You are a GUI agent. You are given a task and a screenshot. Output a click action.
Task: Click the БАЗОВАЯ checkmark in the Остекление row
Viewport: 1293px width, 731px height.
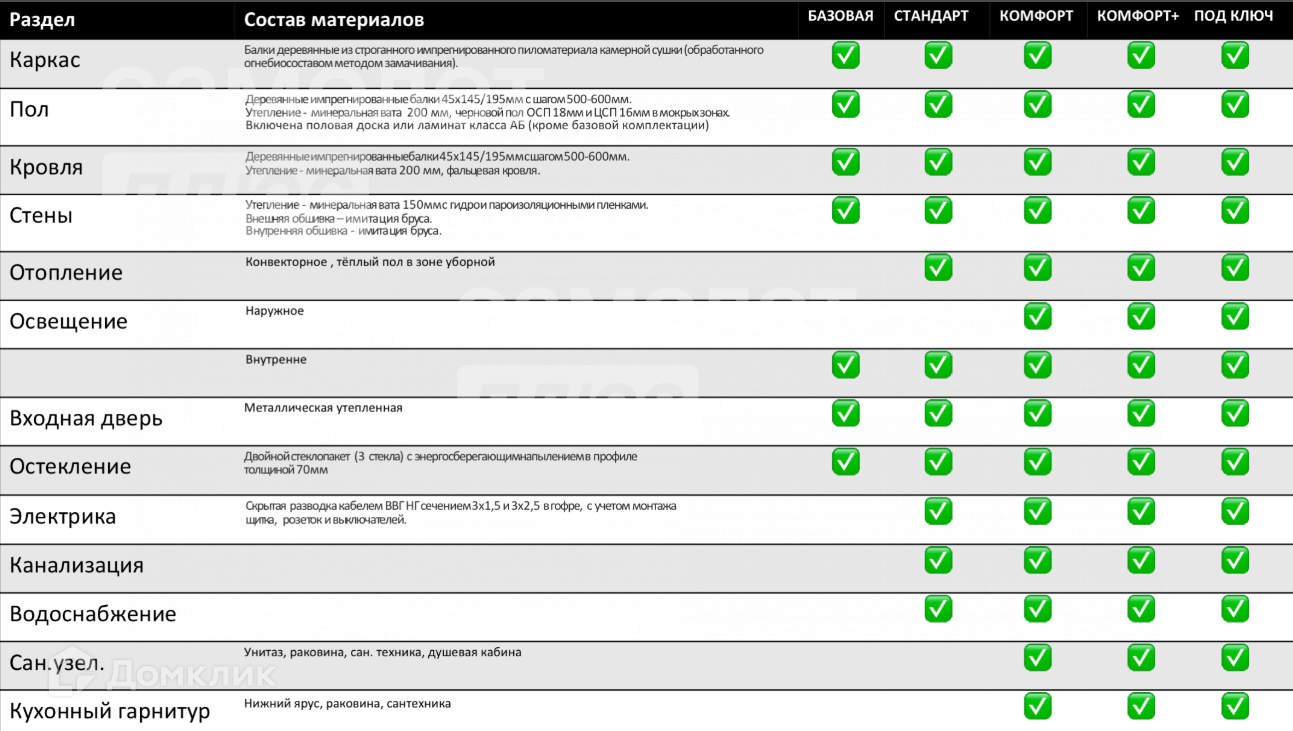tap(845, 461)
